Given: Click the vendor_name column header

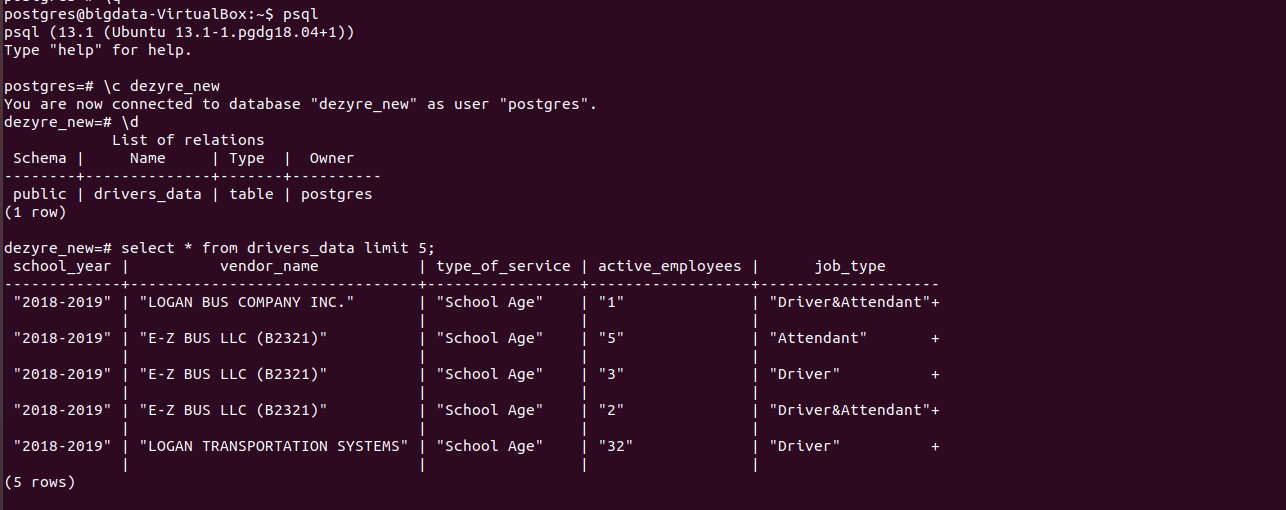Looking at the screenshot, I should pyautogui.click(x=269, y=266).
